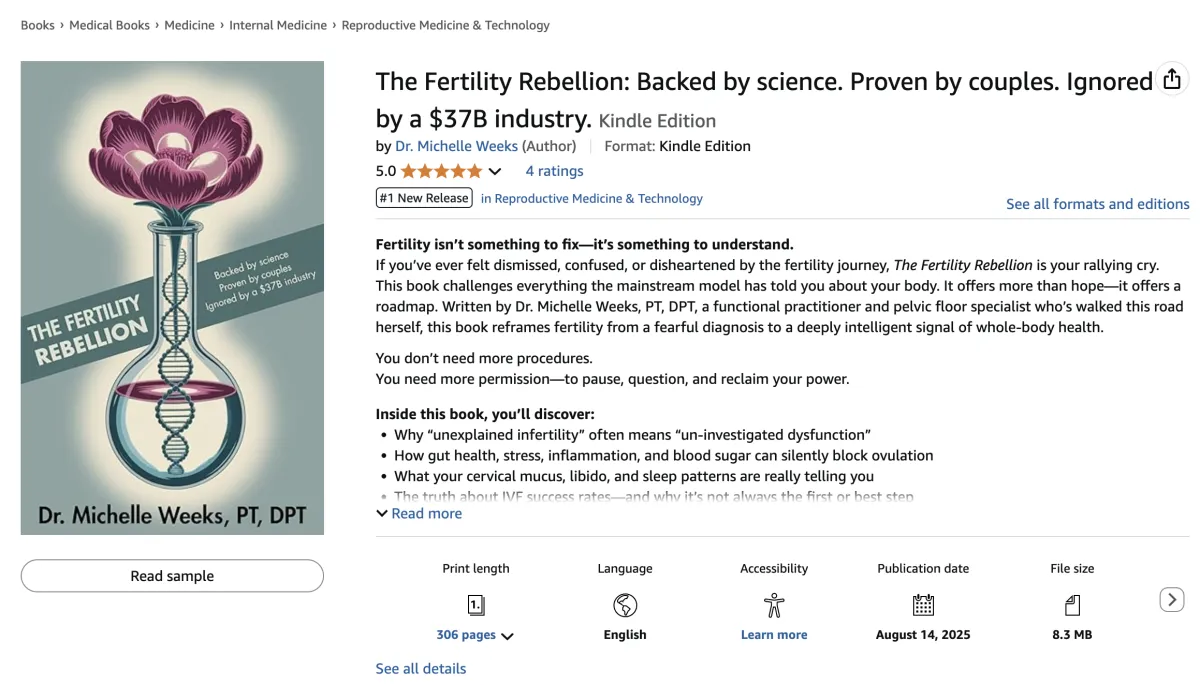This screenshot has height=685, width=1200.
Task: Click See all details link
Action: (420, 668)
